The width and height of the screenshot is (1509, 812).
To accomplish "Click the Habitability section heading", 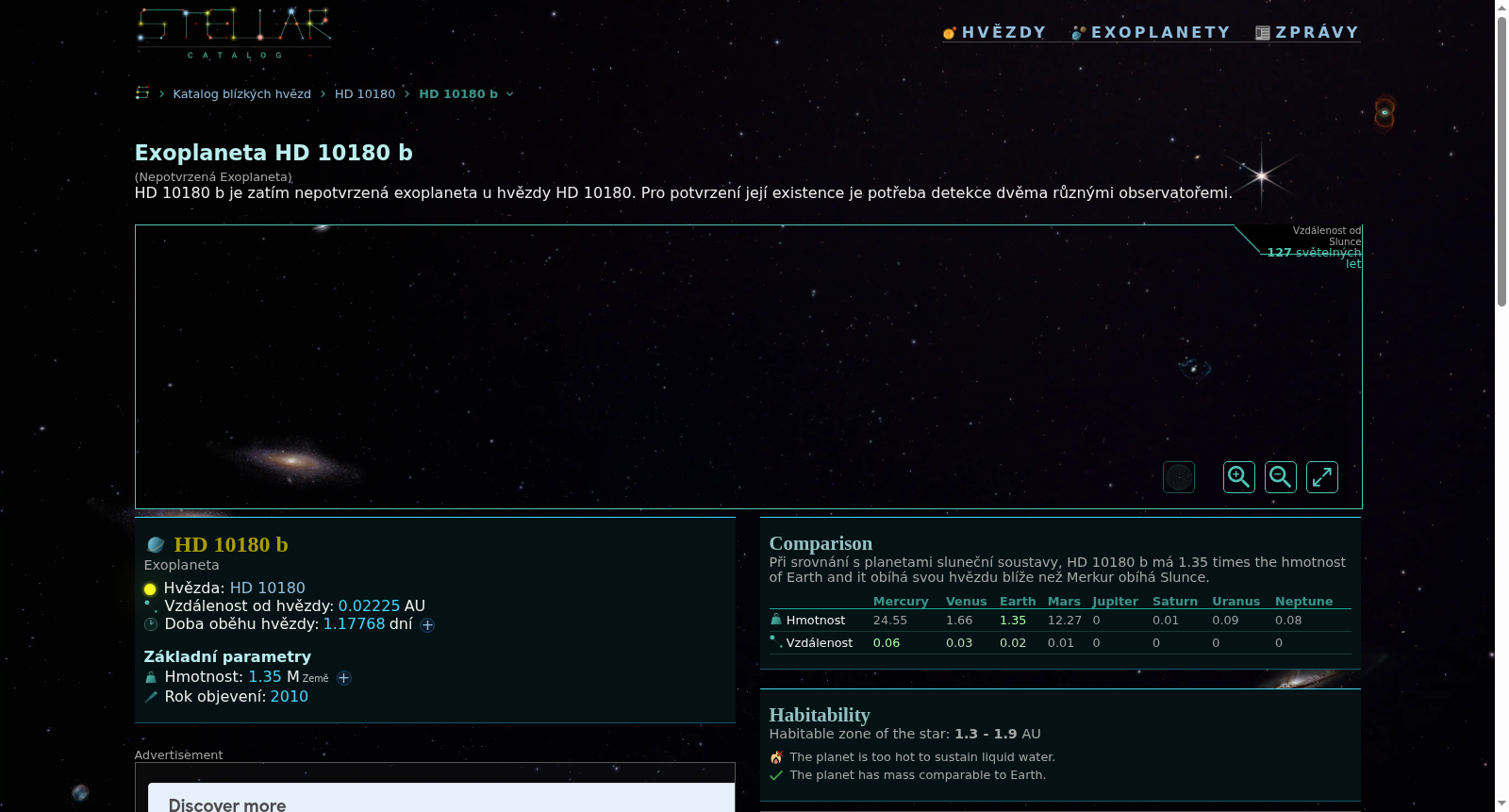I will pos(820,715).
